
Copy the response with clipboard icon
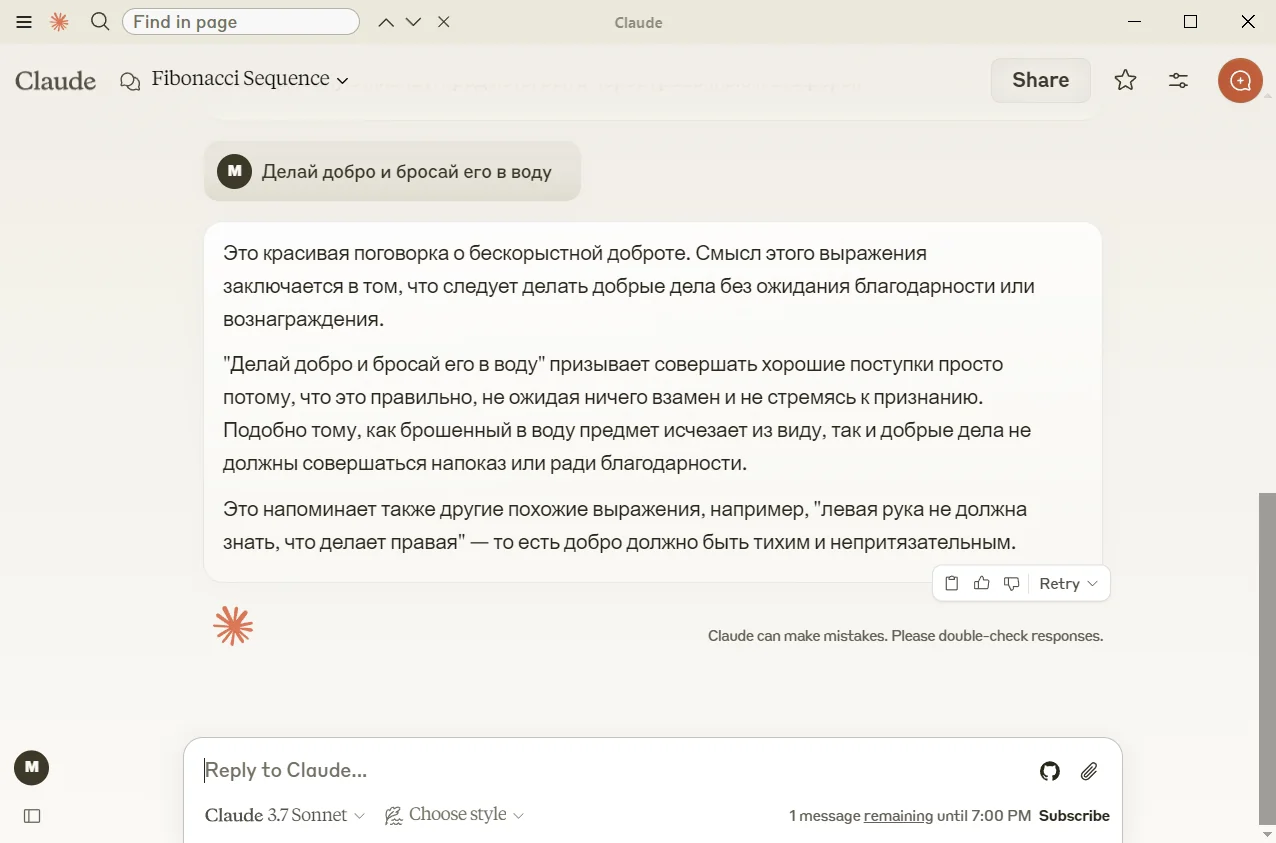point(952,584)
